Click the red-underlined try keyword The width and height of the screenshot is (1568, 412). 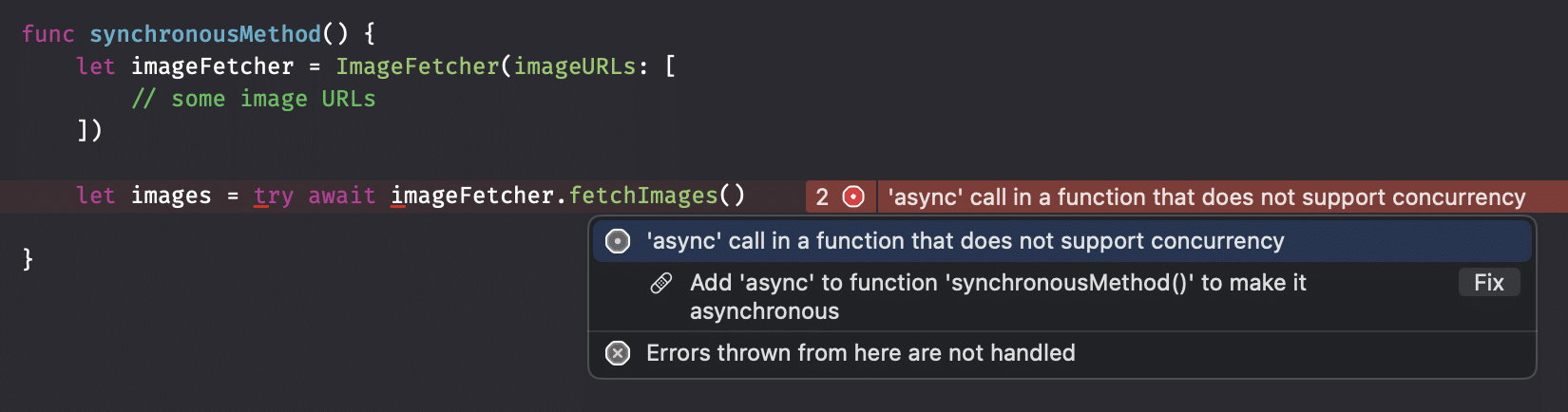274,196
